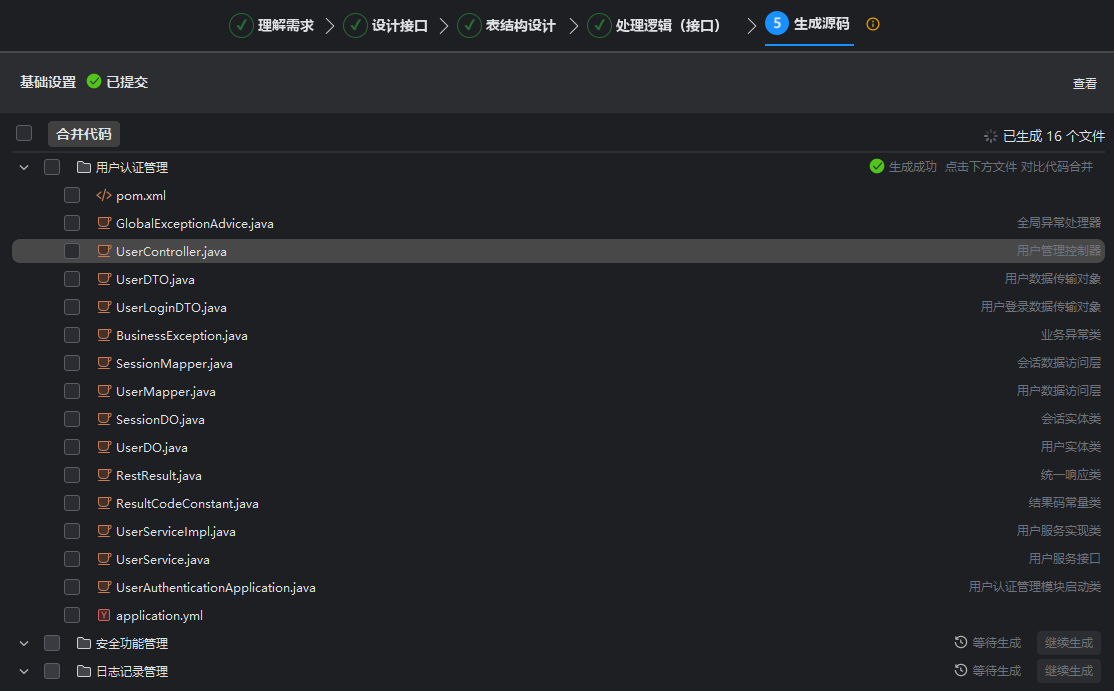
Task: Select the checkbox next to UserDTO.java
Action: (x=71, y=279)
